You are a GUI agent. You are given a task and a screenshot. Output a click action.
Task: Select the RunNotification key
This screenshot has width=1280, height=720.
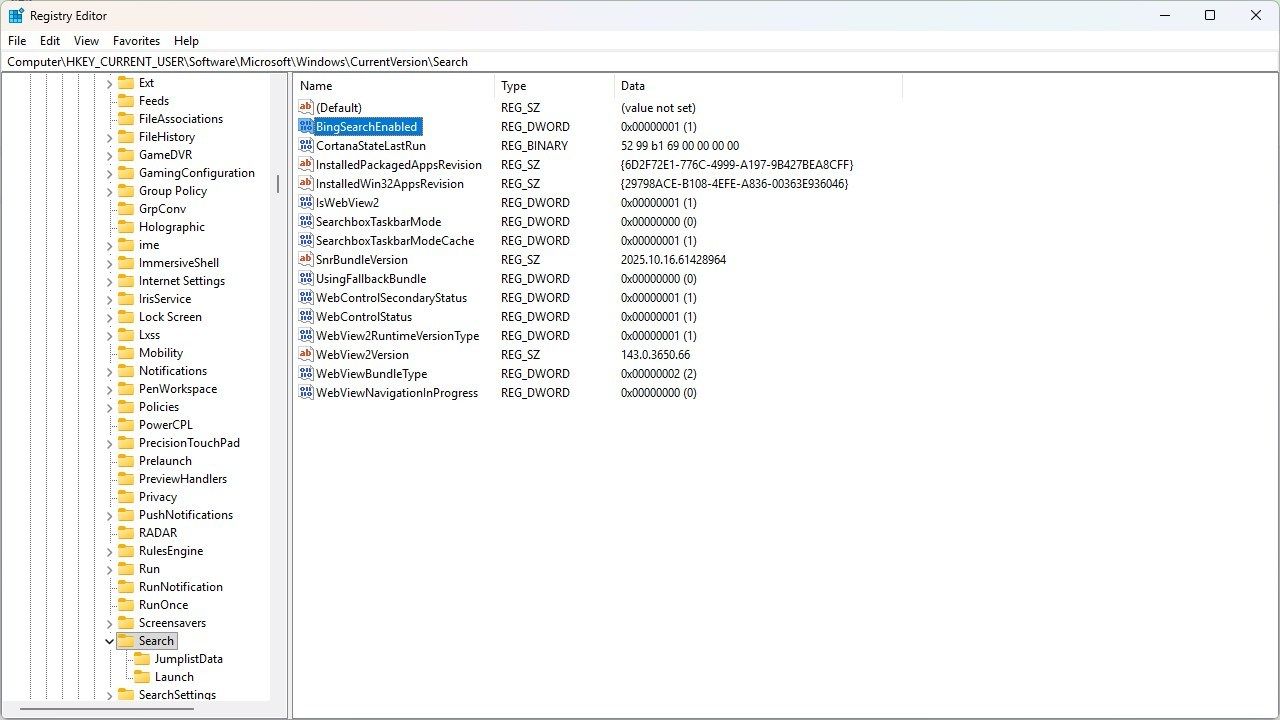(x=180, y=587)
